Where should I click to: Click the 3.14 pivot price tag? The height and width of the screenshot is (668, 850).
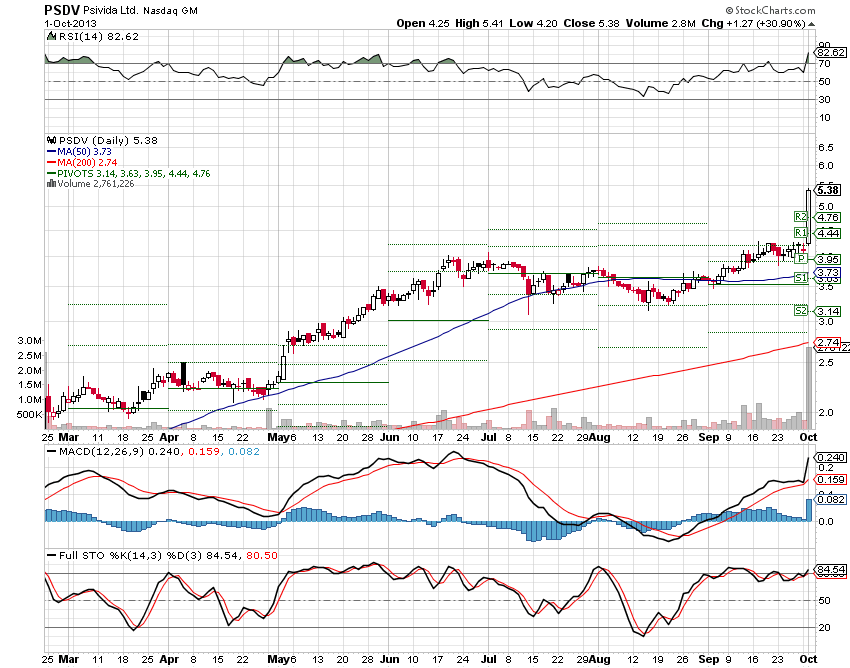[828, 311]
